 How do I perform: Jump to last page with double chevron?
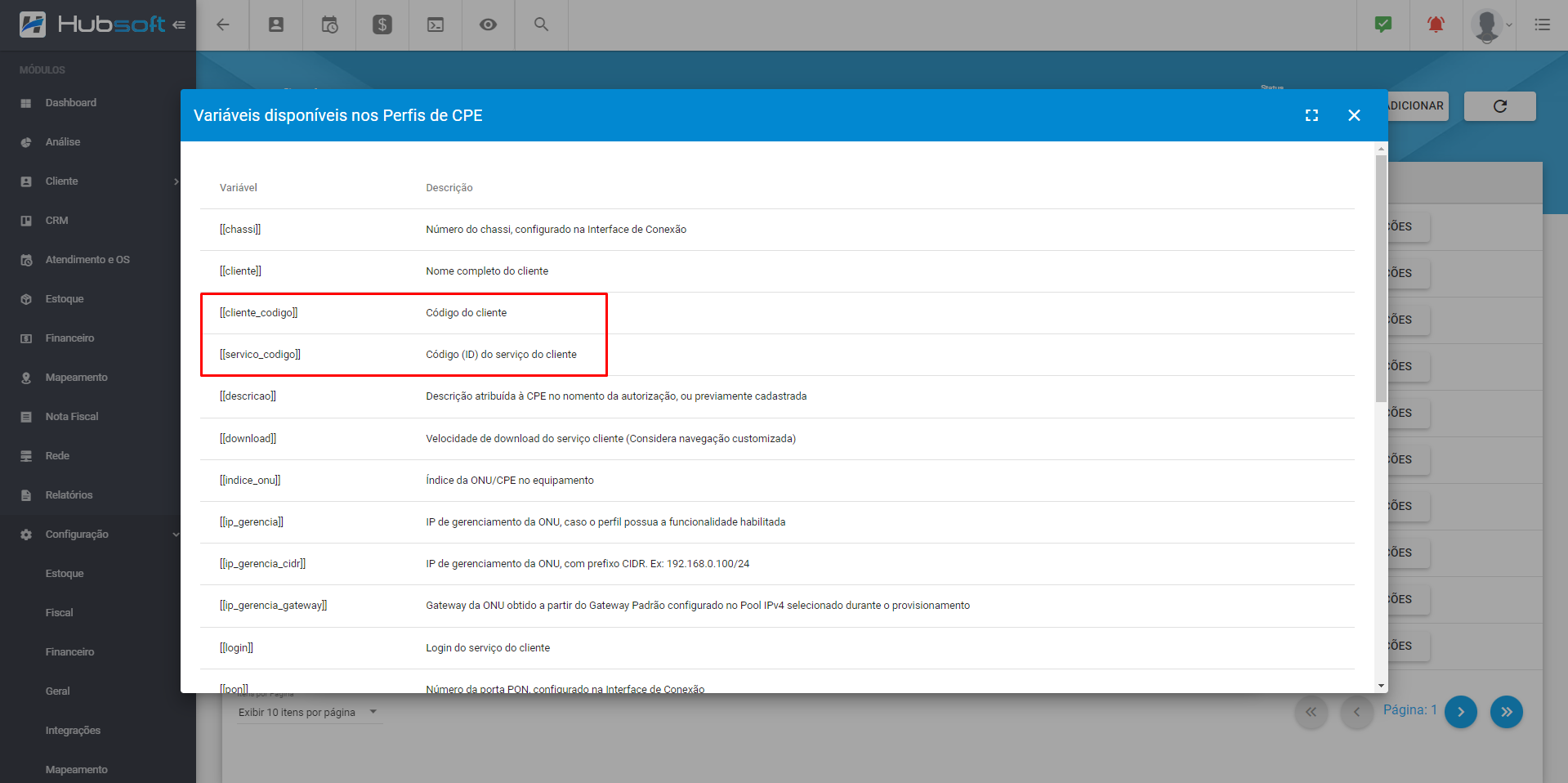pos(1507,712)
